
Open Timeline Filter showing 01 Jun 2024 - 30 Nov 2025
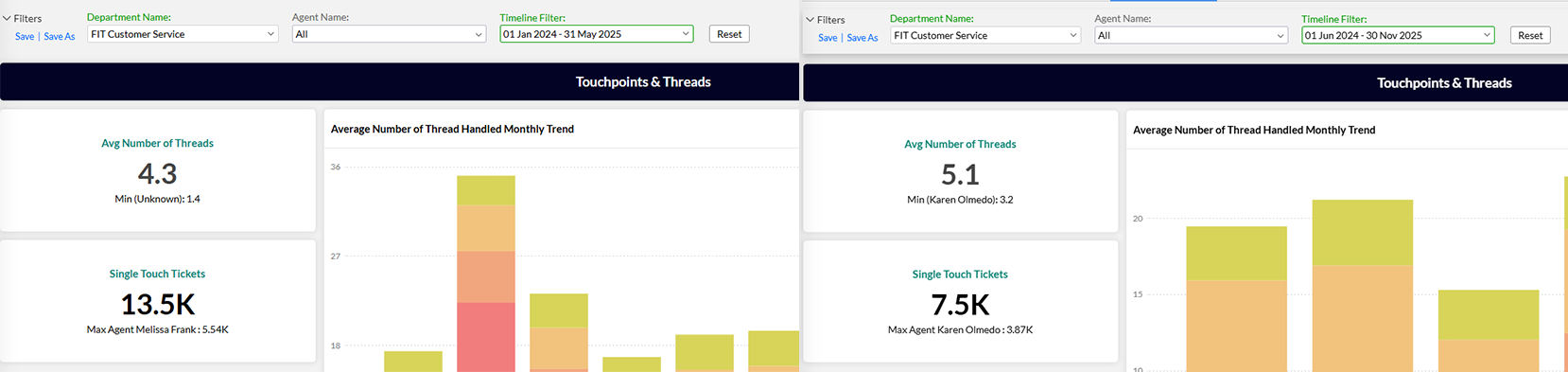coord(1398,35)
